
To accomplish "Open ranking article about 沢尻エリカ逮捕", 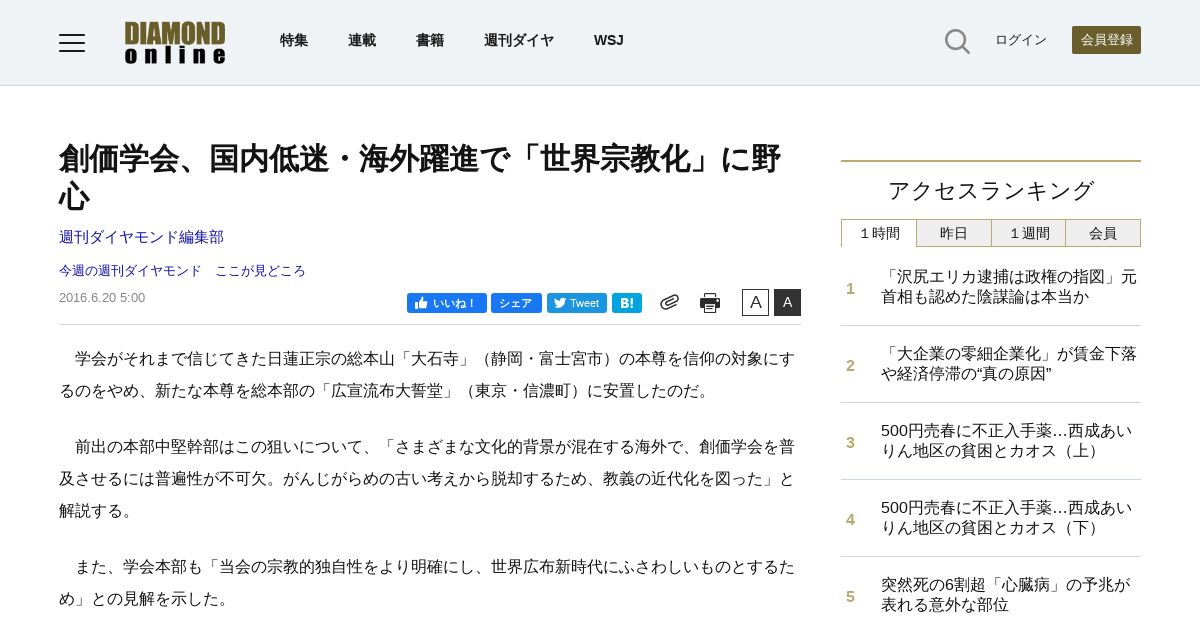I will pos(1009,287).
